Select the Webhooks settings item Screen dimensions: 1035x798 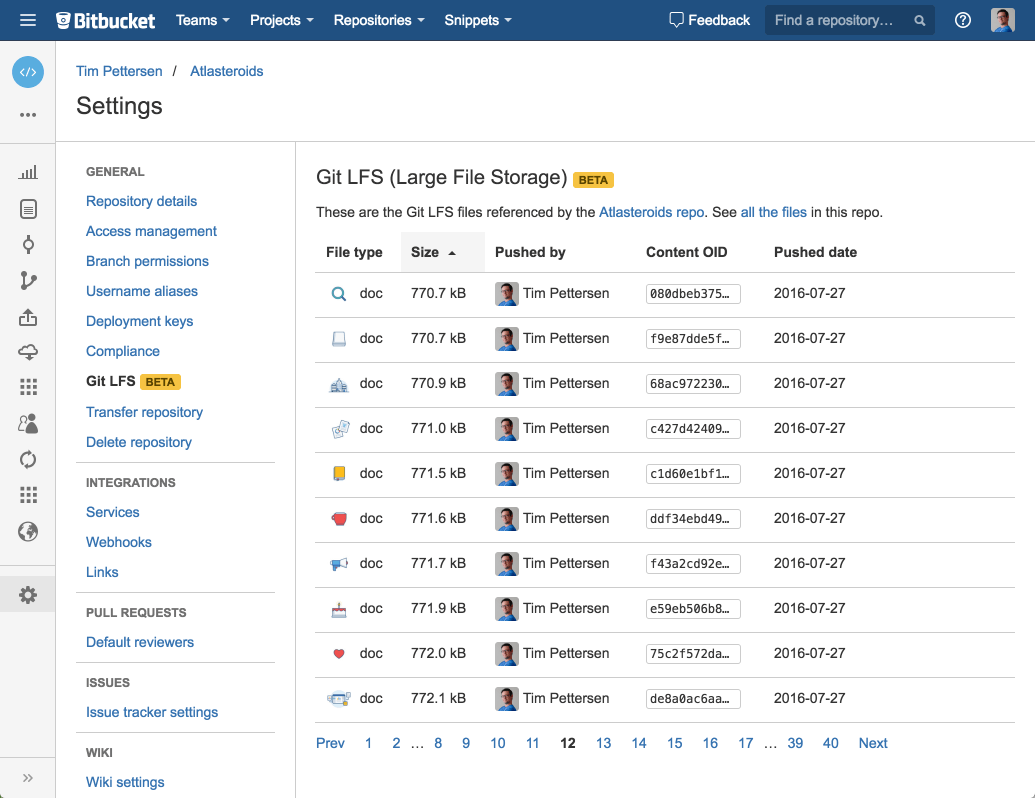point(118,541)
